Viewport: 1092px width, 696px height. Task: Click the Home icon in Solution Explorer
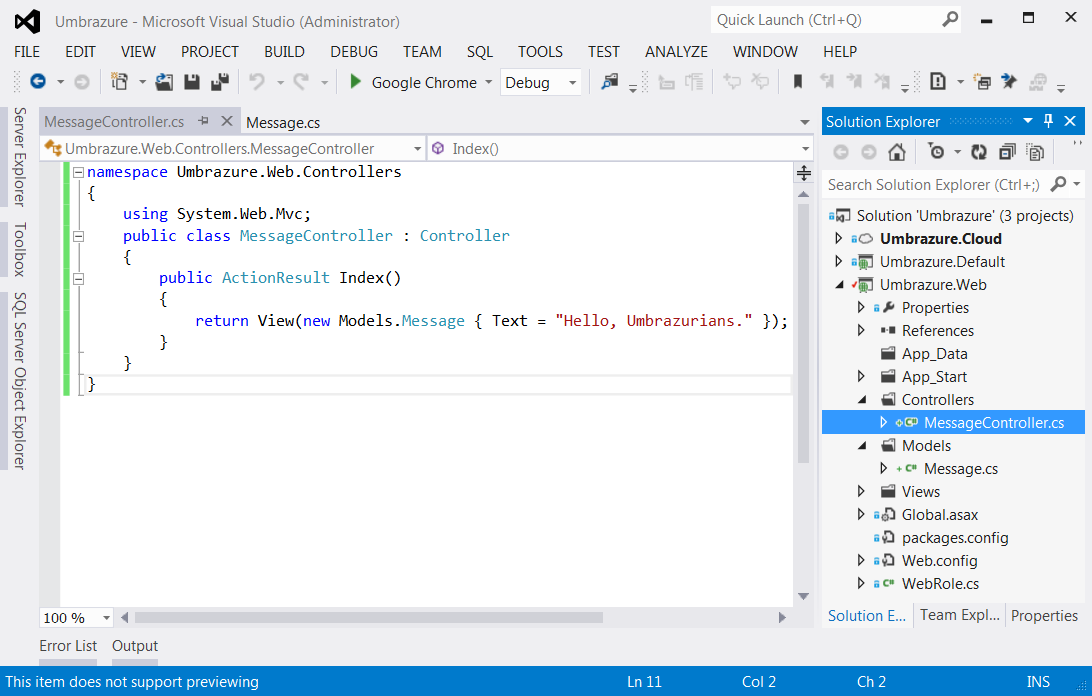pyautogui.click(x=896, y=152)
